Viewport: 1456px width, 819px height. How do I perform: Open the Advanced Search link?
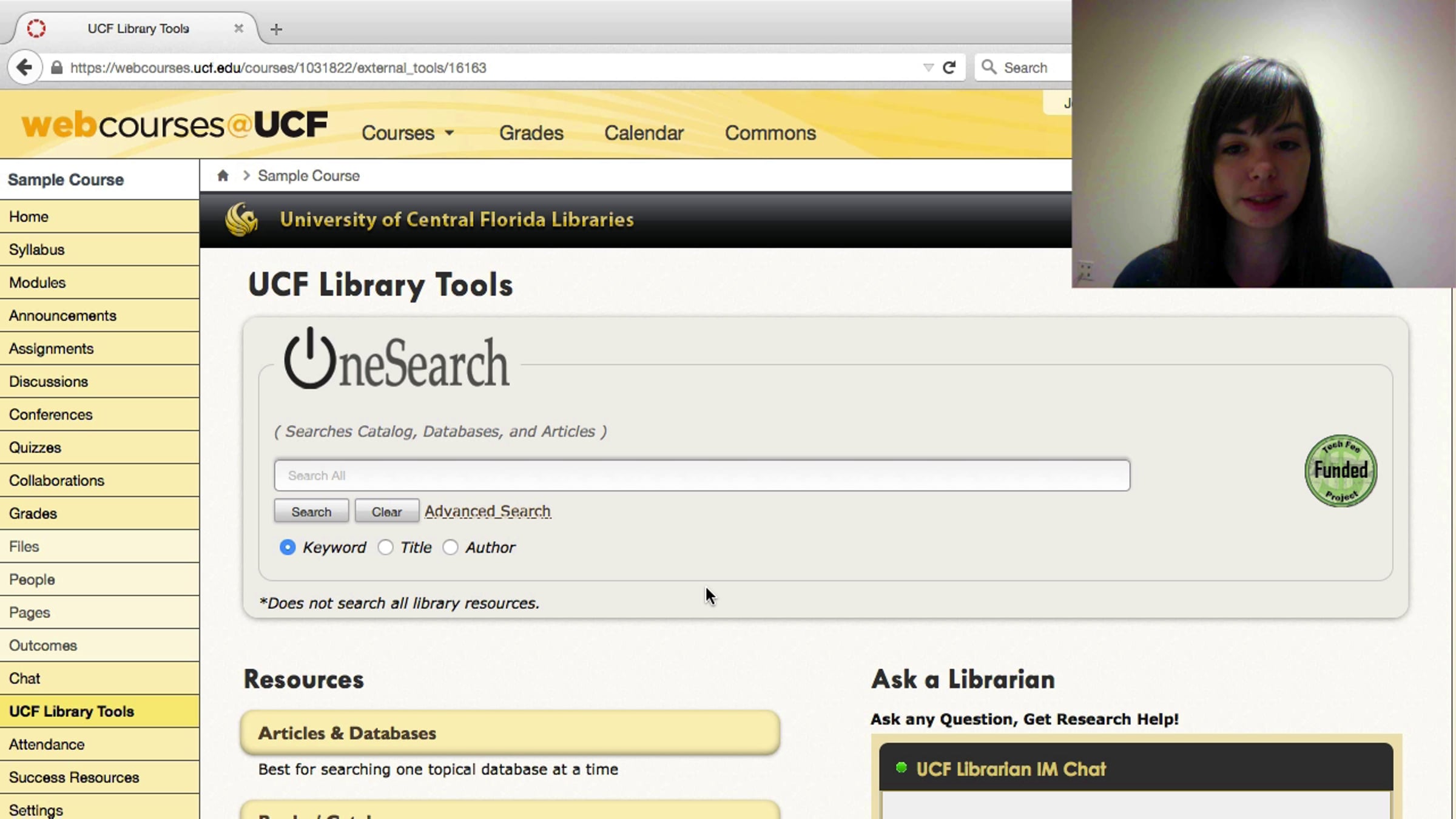487,511
